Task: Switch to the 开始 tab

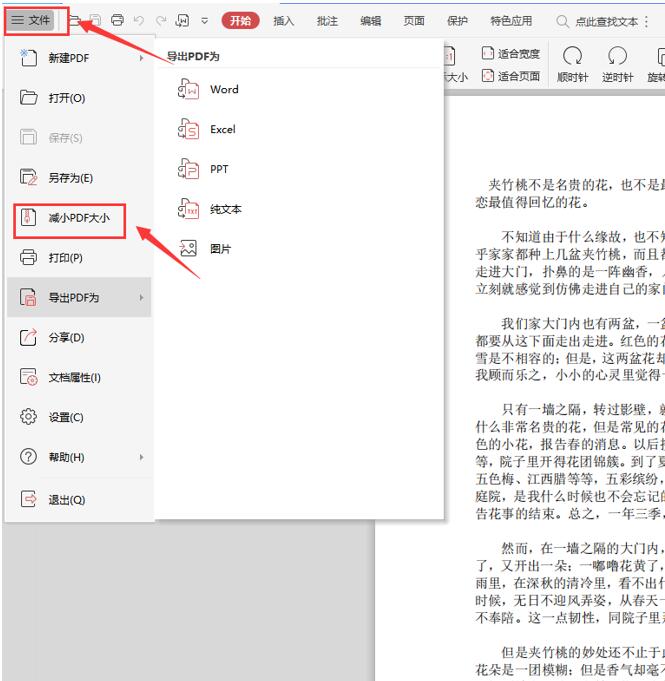Action: pos(241,20)
